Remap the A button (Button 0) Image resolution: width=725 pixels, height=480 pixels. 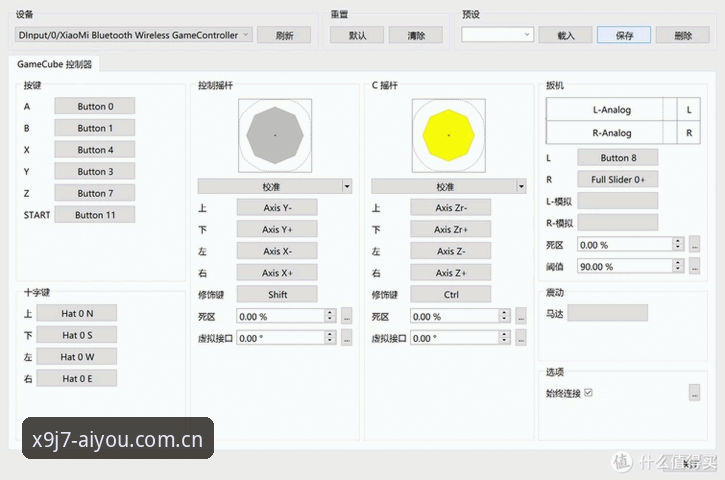pyautogui.click(x=95, y=106)
